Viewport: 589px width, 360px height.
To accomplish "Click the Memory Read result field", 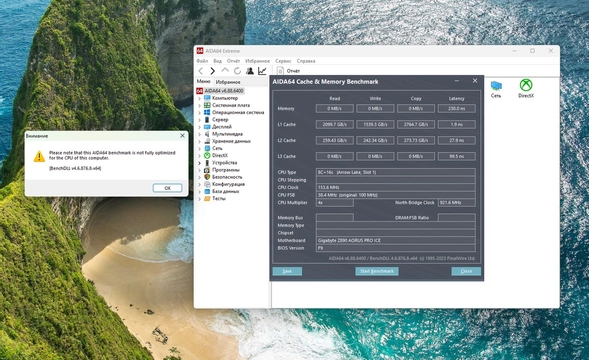I will tap(334, 109).
